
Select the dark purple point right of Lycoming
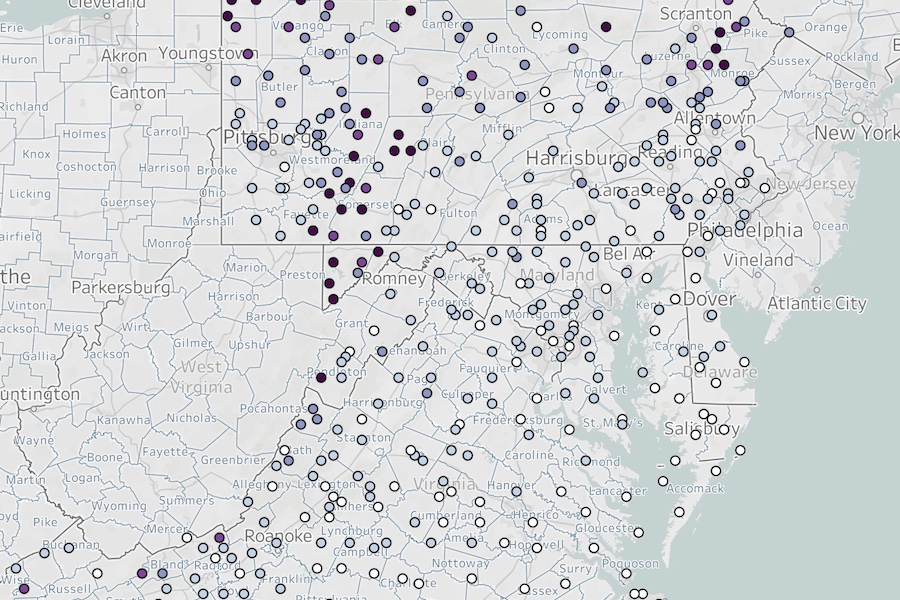click(x=606, y=26)
